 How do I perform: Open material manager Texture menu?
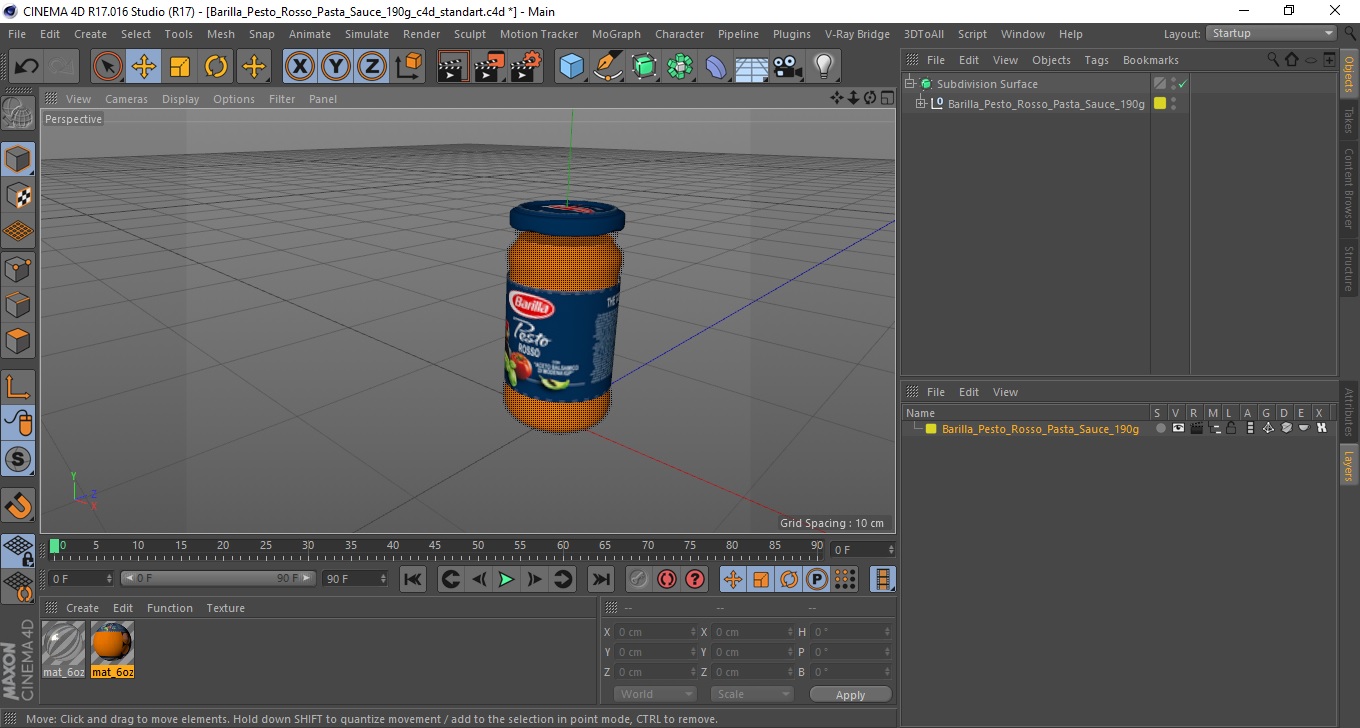tap(225, 608)
